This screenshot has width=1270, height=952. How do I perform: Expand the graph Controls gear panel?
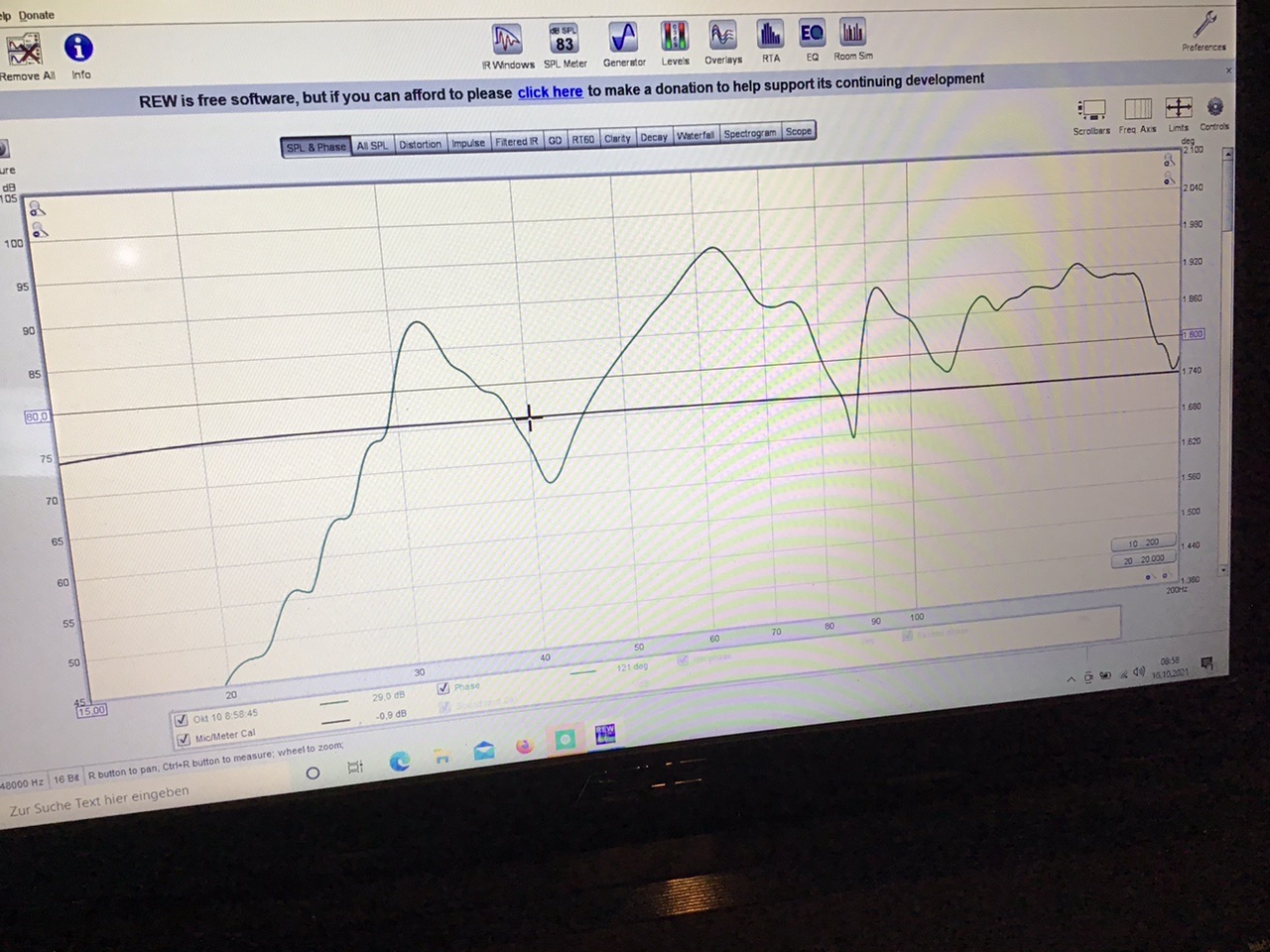tap(1214, 107)
